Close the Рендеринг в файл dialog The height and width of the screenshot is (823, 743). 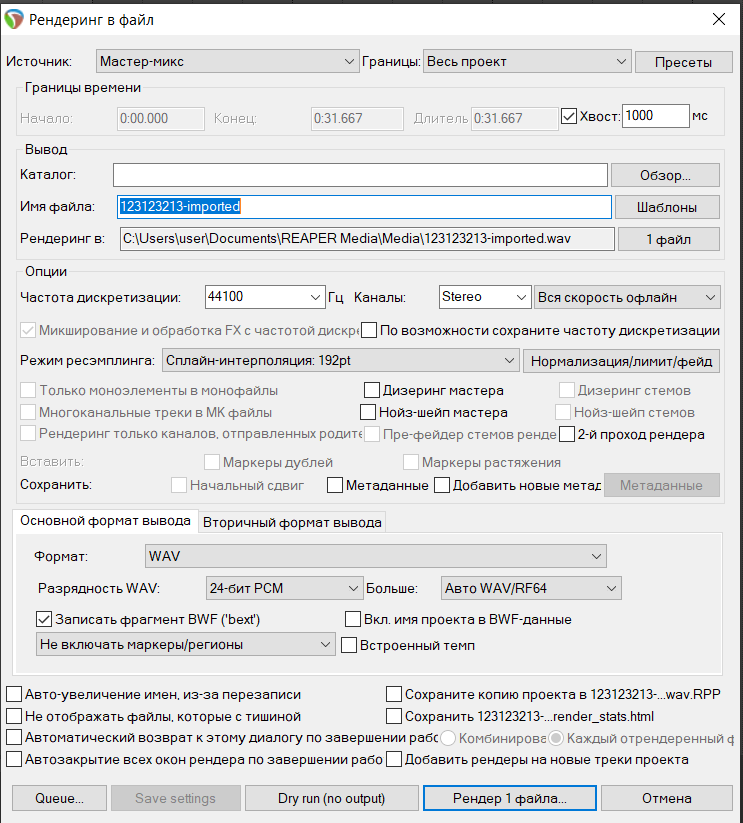pyautogui.click(x=718, y=19)
